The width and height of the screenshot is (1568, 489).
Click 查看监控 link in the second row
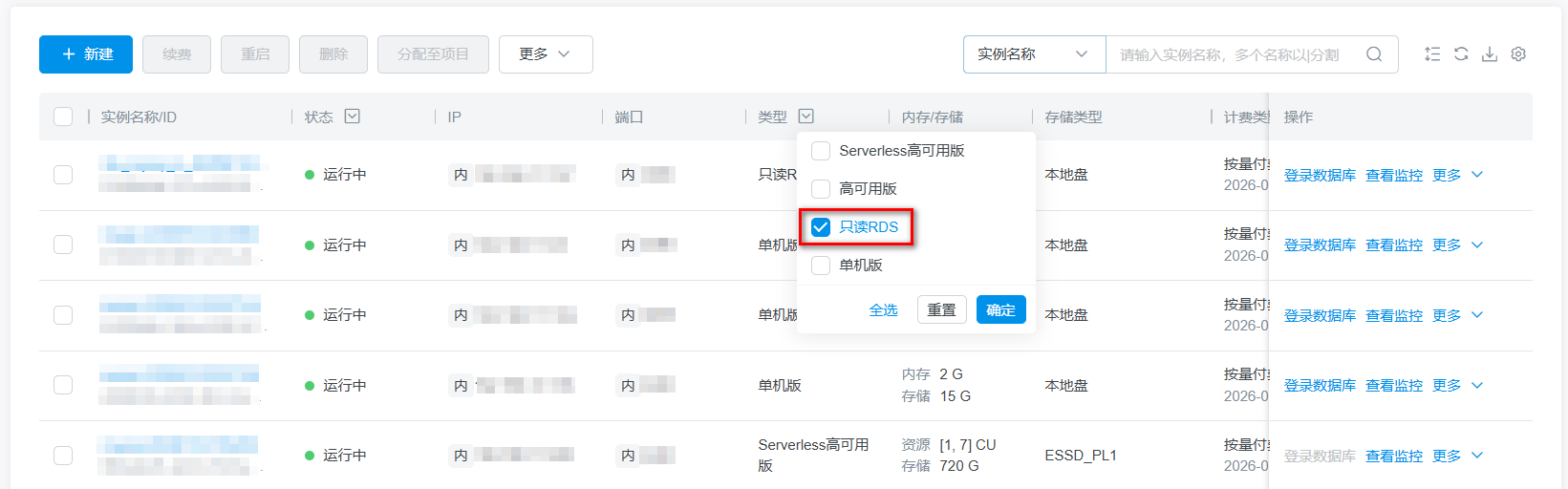1393,245
